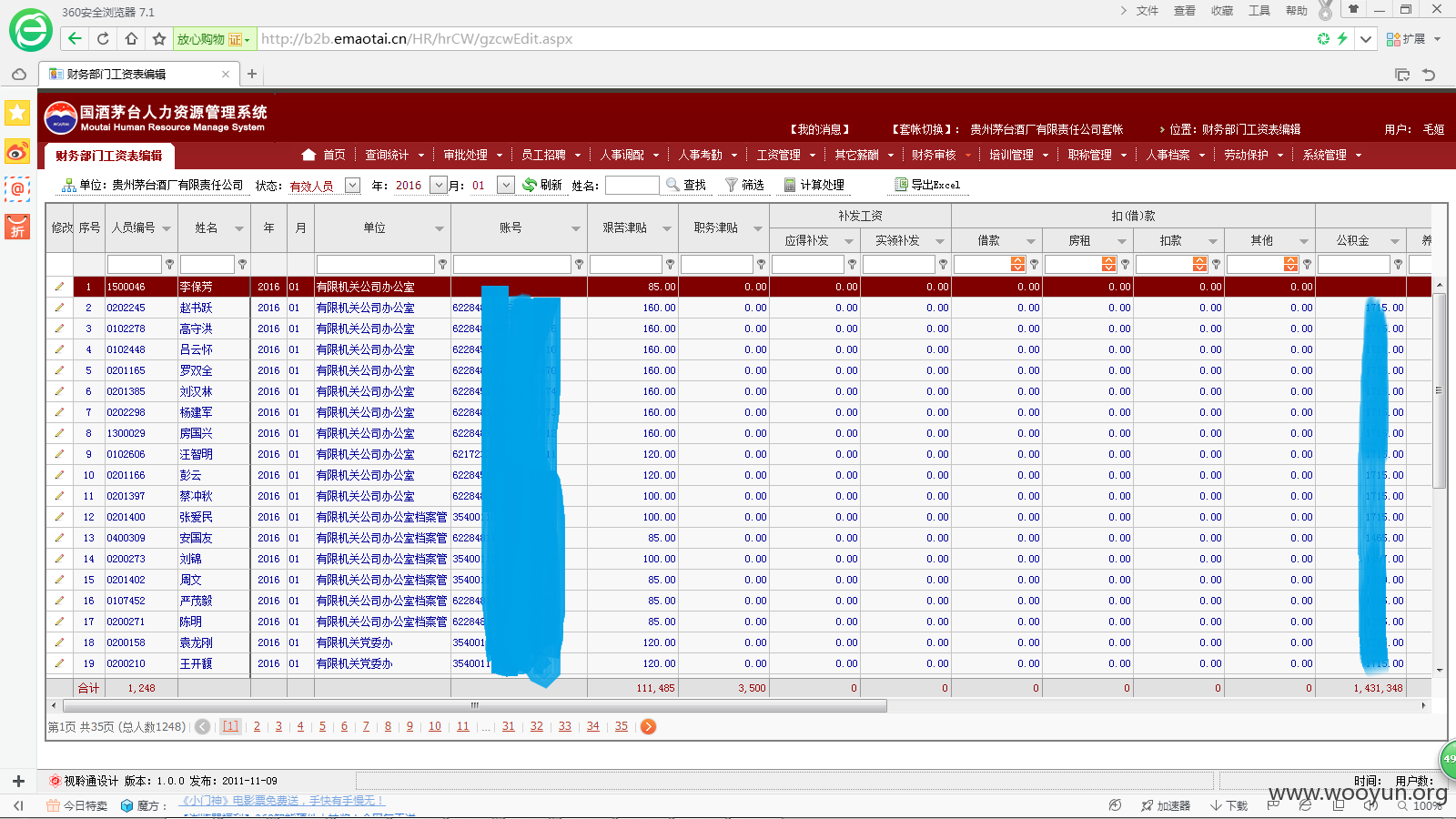Viewport: 1456px width, 819px height.
Task: Open 账号 column header dropdown arrow
Action: coord(576,228)
